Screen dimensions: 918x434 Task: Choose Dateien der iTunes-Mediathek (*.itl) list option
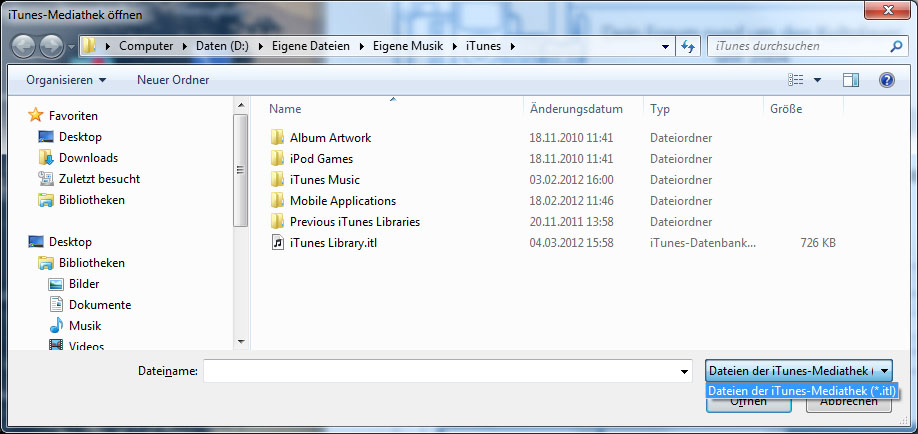[x=802, y=391]
